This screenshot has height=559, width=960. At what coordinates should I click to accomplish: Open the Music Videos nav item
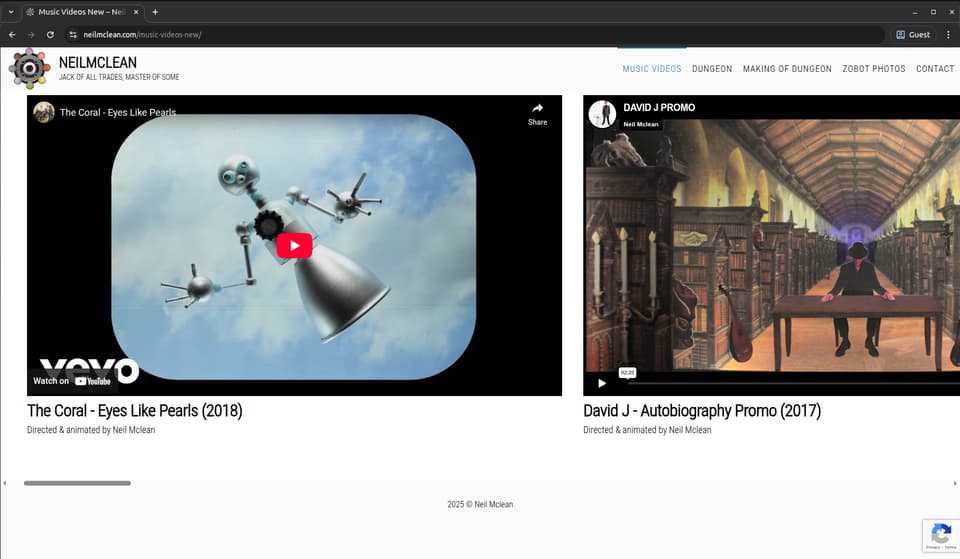[x=651, y=69]
